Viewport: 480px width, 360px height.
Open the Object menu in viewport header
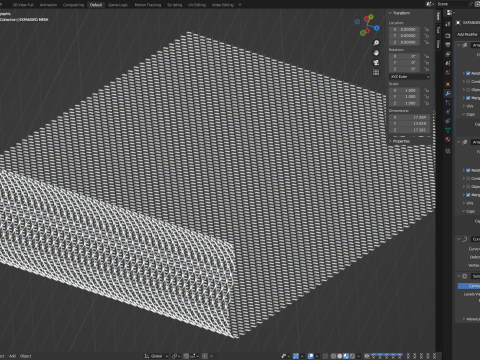pyautogui.click(x=25, y=356)
